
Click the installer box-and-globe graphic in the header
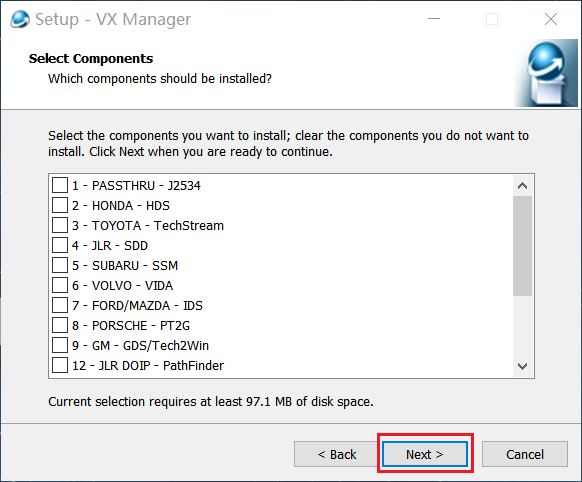(546, 73)
